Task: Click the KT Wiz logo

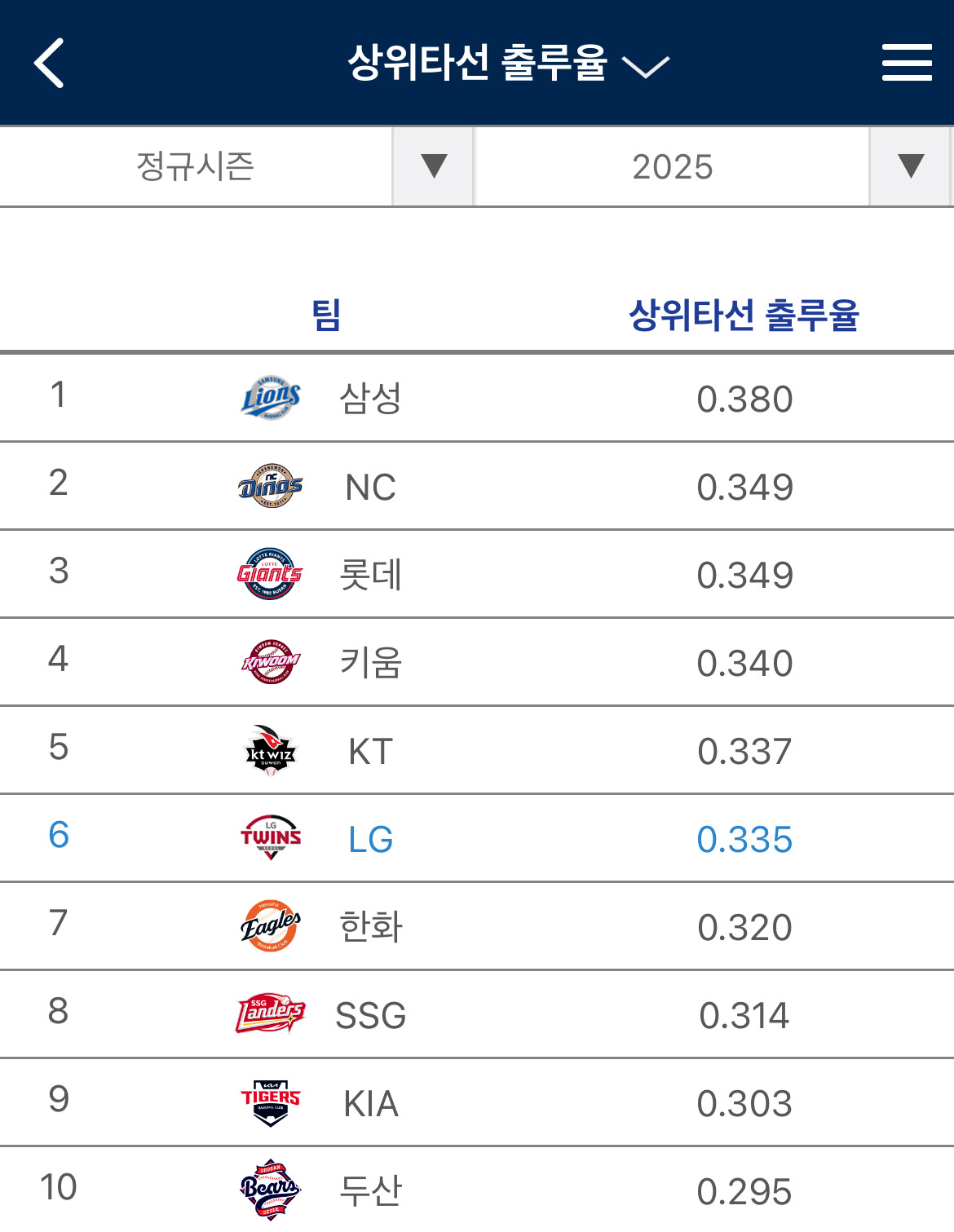Action: pos(271,750)
